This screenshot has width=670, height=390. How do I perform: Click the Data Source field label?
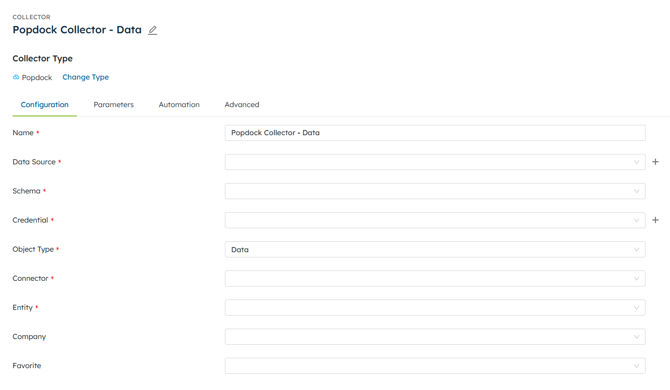[34, 162]
